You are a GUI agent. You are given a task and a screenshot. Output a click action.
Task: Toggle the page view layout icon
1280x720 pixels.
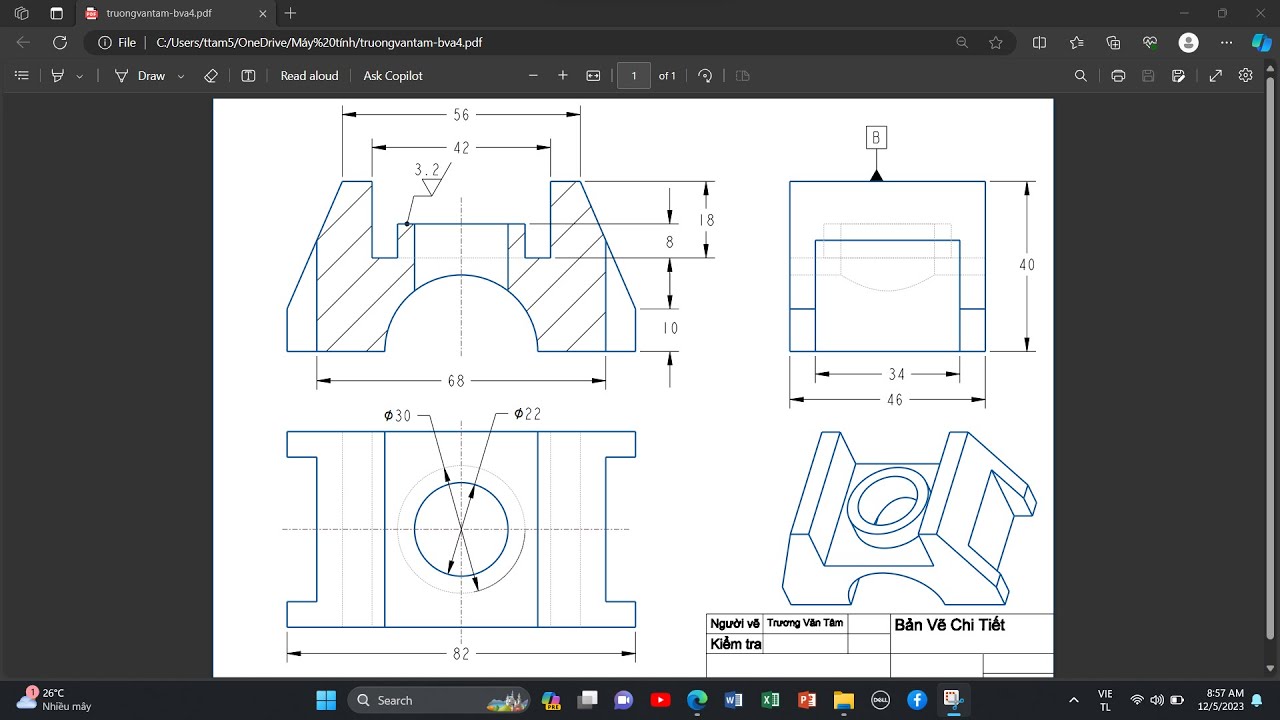tap(249, 76)
